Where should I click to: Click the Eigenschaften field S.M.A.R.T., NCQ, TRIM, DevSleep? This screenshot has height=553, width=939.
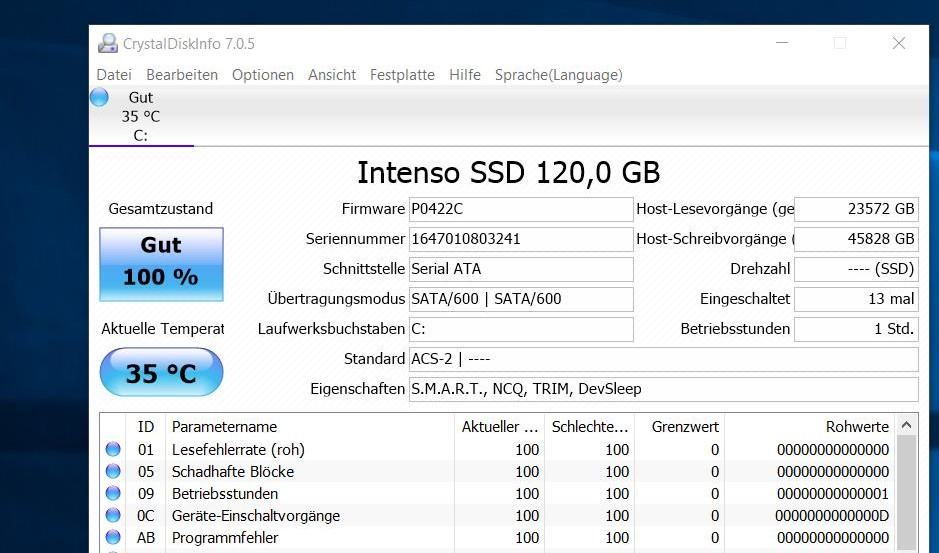tap(664, 389)
